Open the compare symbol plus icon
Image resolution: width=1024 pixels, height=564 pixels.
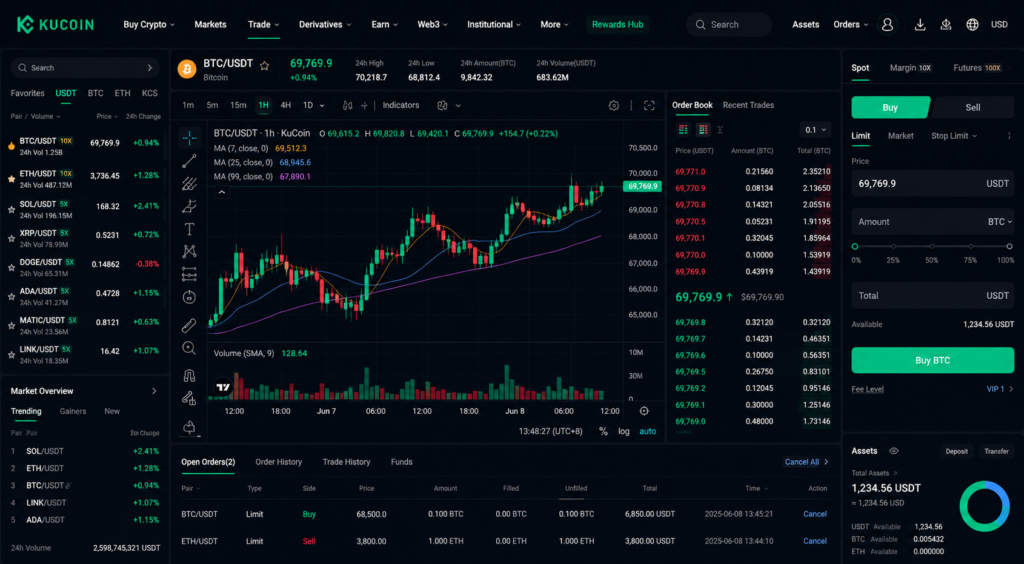pos(364,105)
